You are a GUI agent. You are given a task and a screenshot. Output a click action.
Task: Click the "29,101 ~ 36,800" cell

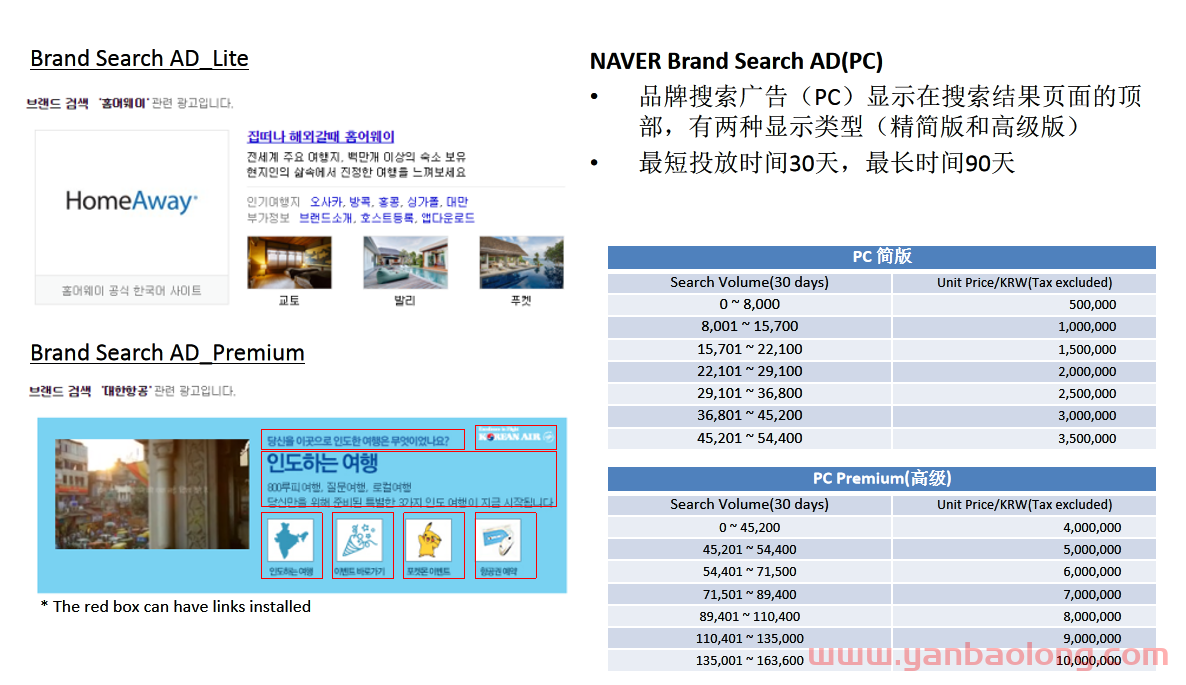[x=750, y=392]
